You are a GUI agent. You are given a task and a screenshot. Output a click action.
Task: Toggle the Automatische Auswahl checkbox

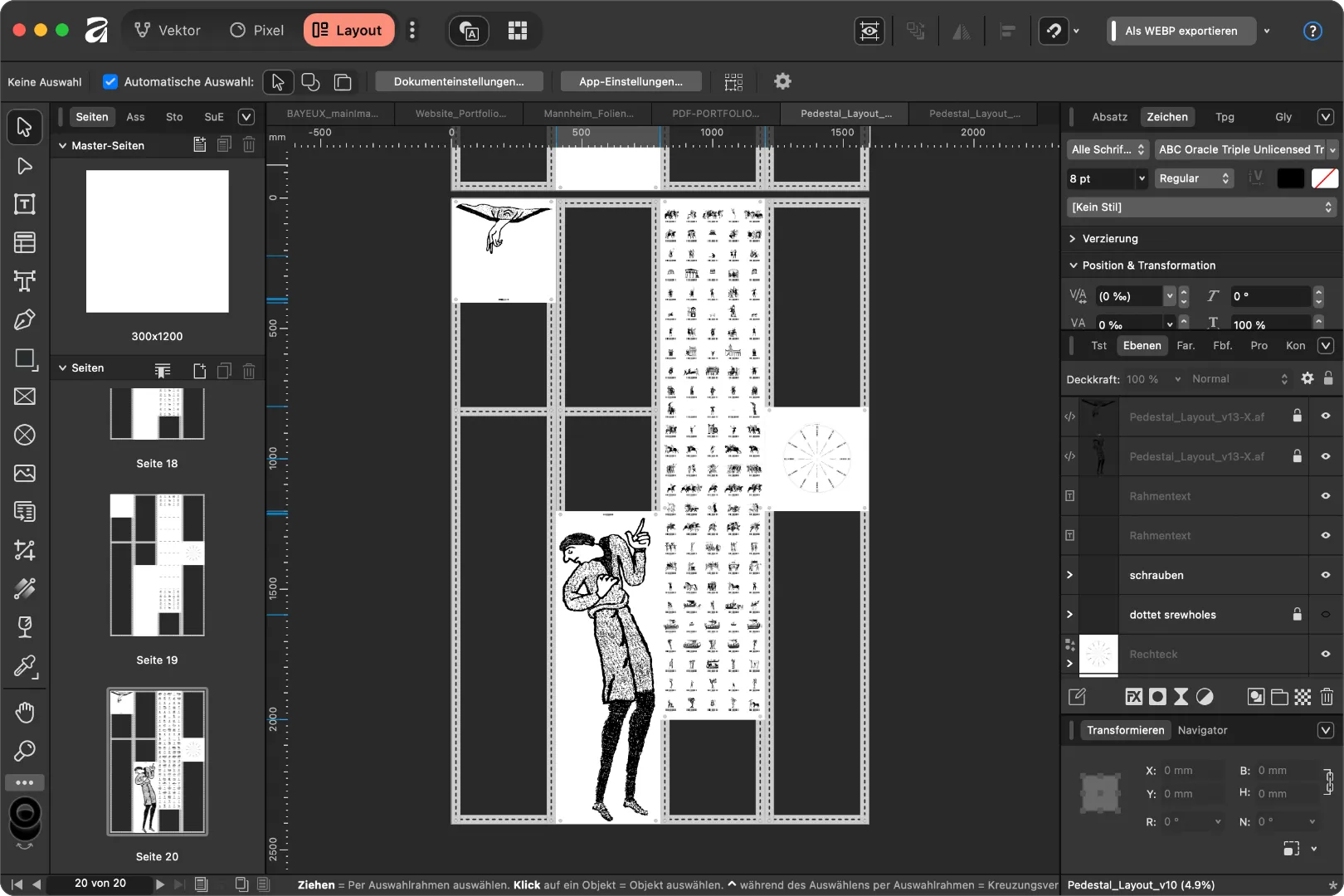pyautogui.click(x=110, y=81)
